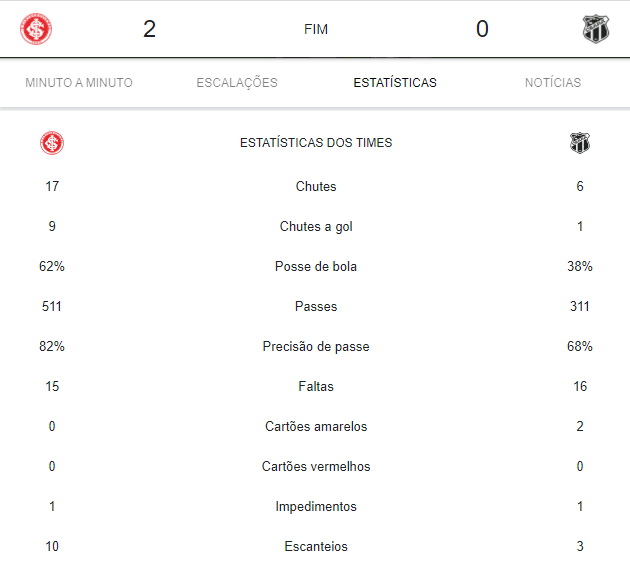The height and width of the screenshot is (573, 630).
Task: Click the Passes stat label
Action: pos(316,307)
